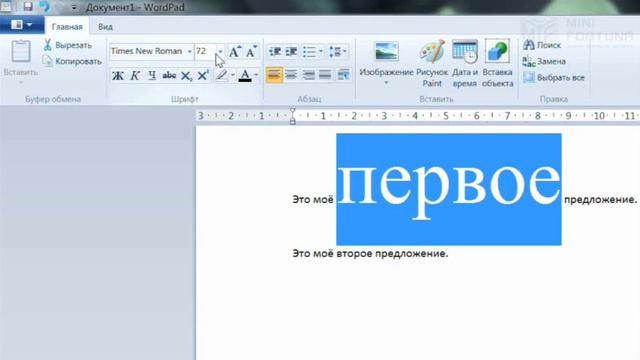The height and width of the screenshot is (360, 640).
Task: Click the word предложение. after первое
Action: (x=600, y=200)
